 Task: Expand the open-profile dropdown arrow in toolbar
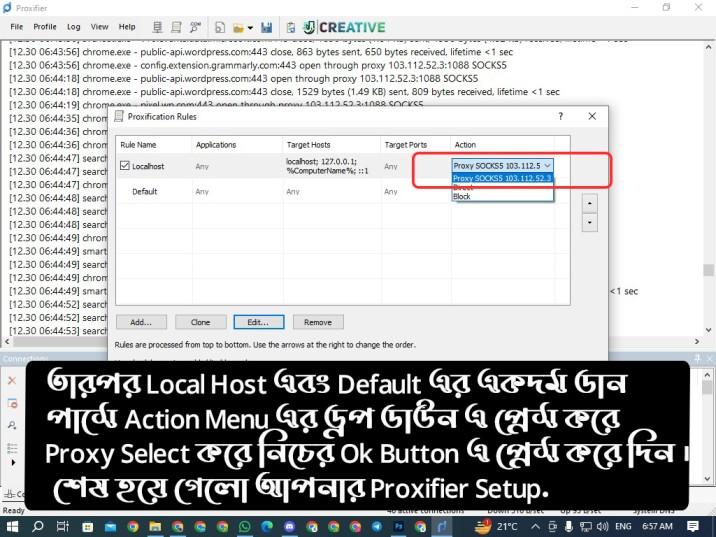(250, 28)
